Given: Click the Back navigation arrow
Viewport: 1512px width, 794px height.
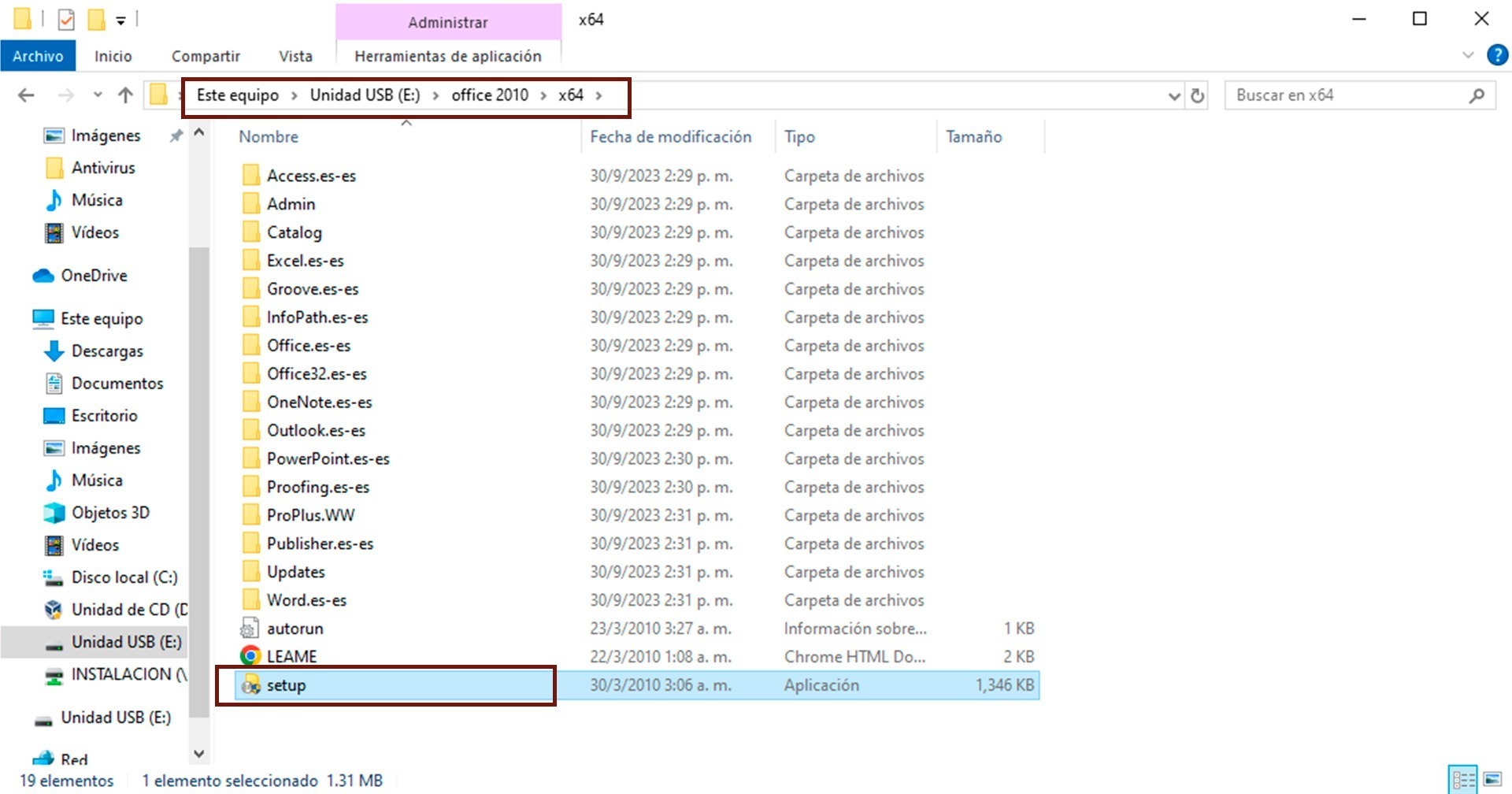Looking at the screenshot, I should click(26, 95).
